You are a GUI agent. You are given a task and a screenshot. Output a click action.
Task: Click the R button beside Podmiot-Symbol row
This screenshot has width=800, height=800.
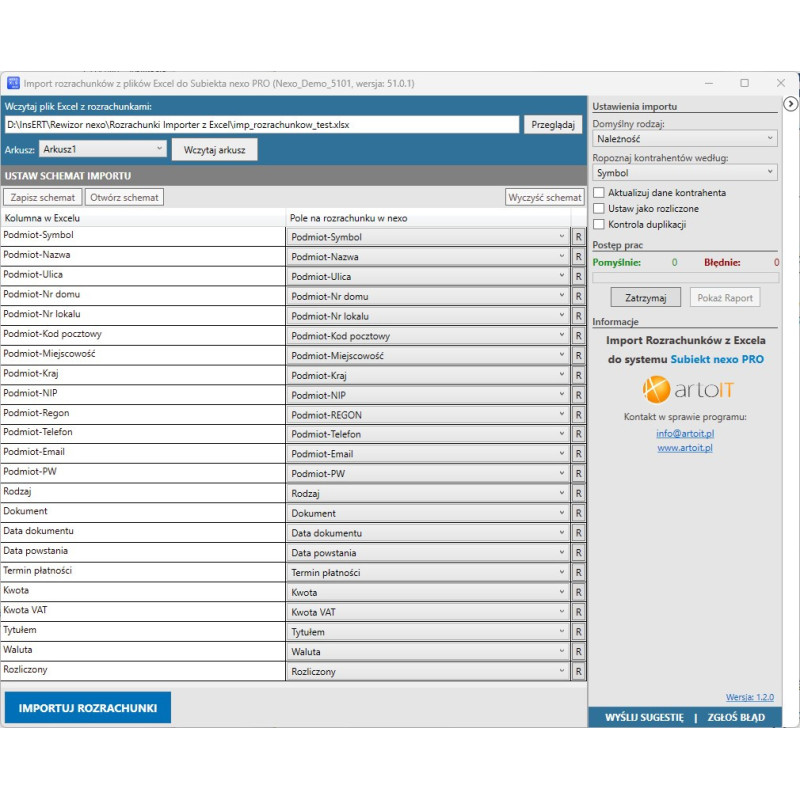(578, 237)
